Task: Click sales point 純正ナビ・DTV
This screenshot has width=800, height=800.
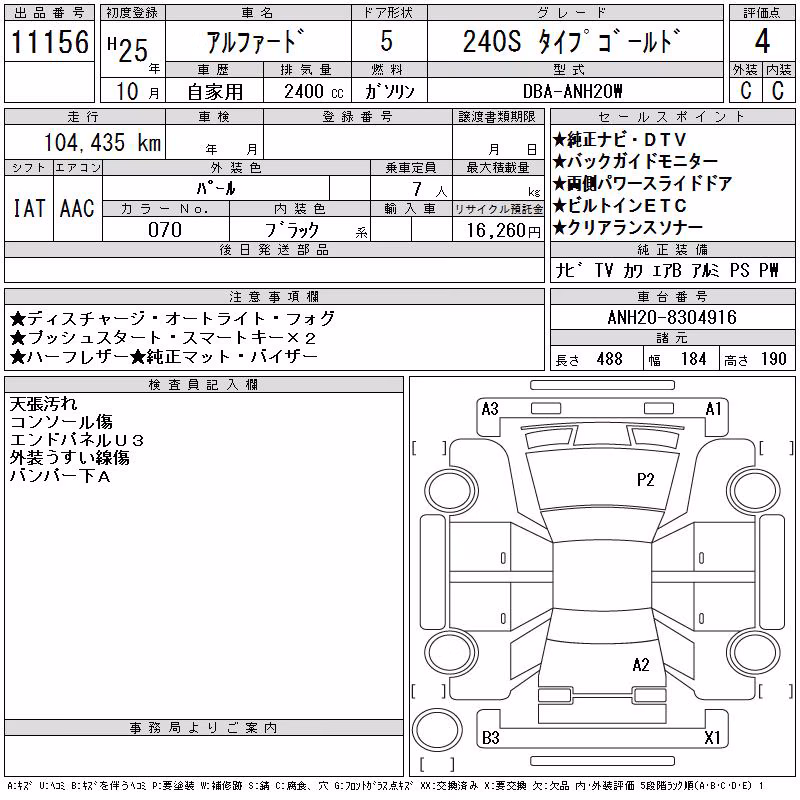Action: click(619, 140)
